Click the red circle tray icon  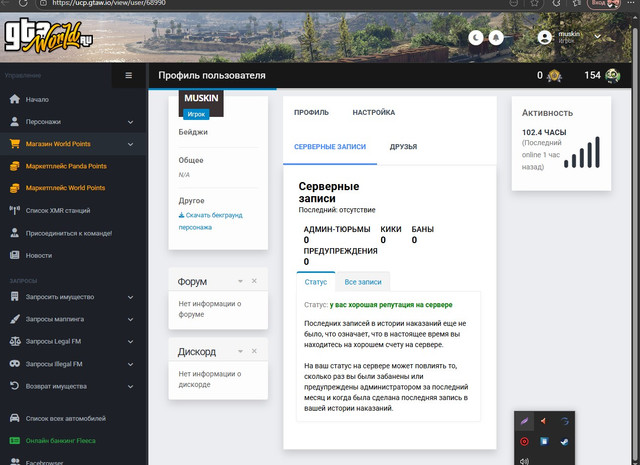pyautogui.click(x=524, y=441)
